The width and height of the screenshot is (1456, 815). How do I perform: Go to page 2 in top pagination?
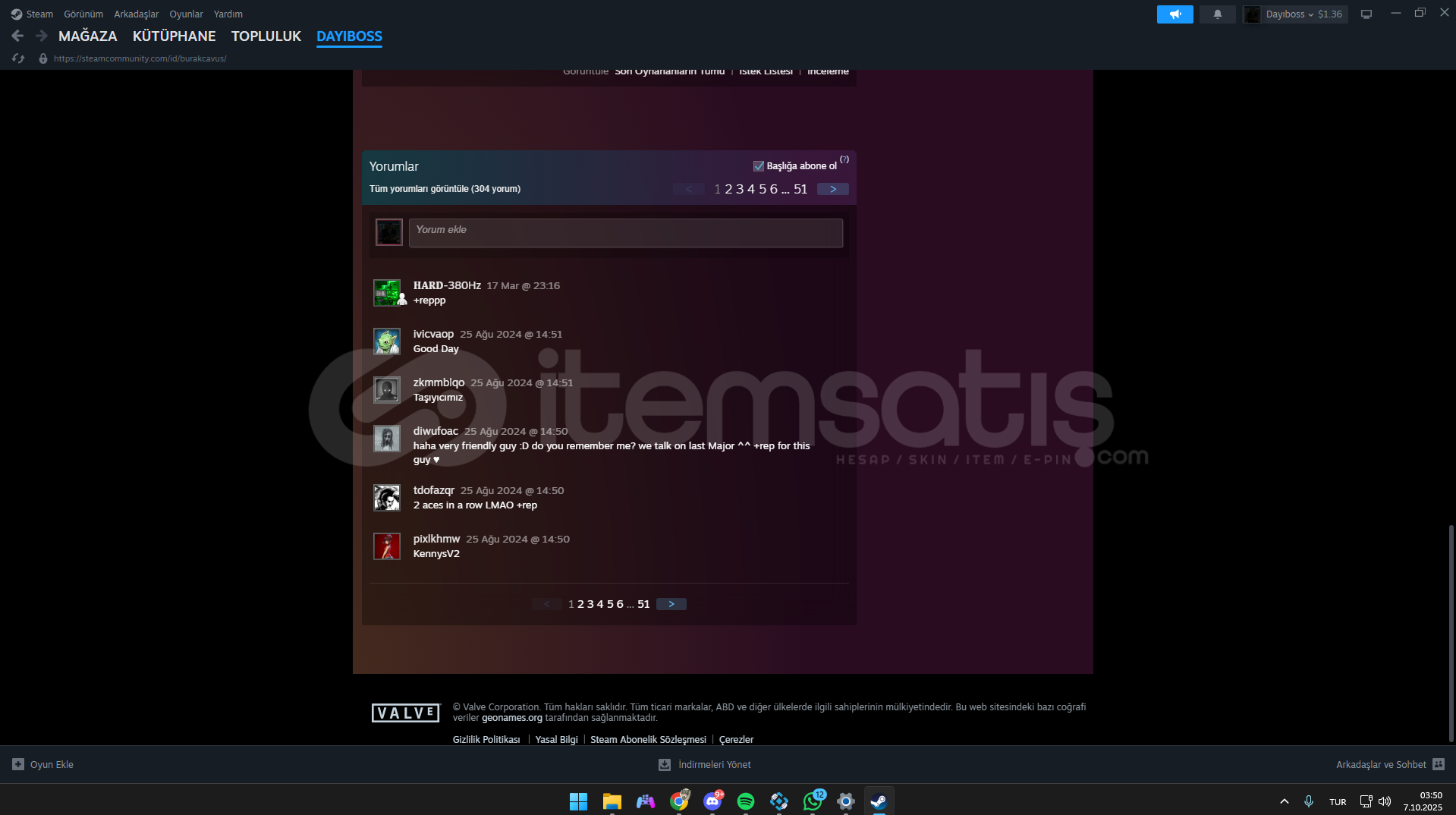coord(728,189)
